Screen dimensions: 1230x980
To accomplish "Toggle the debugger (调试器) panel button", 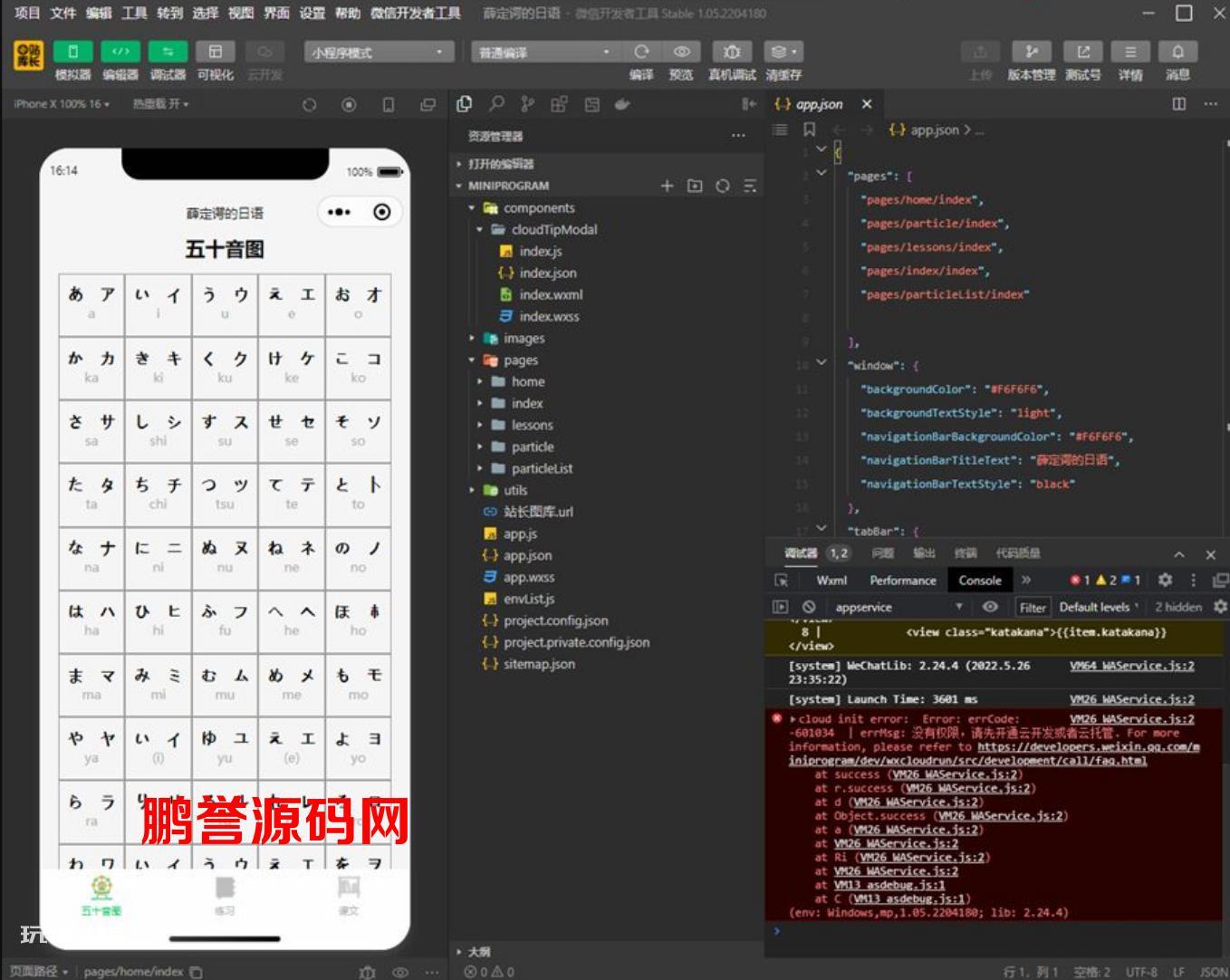I will pos(168,53).
